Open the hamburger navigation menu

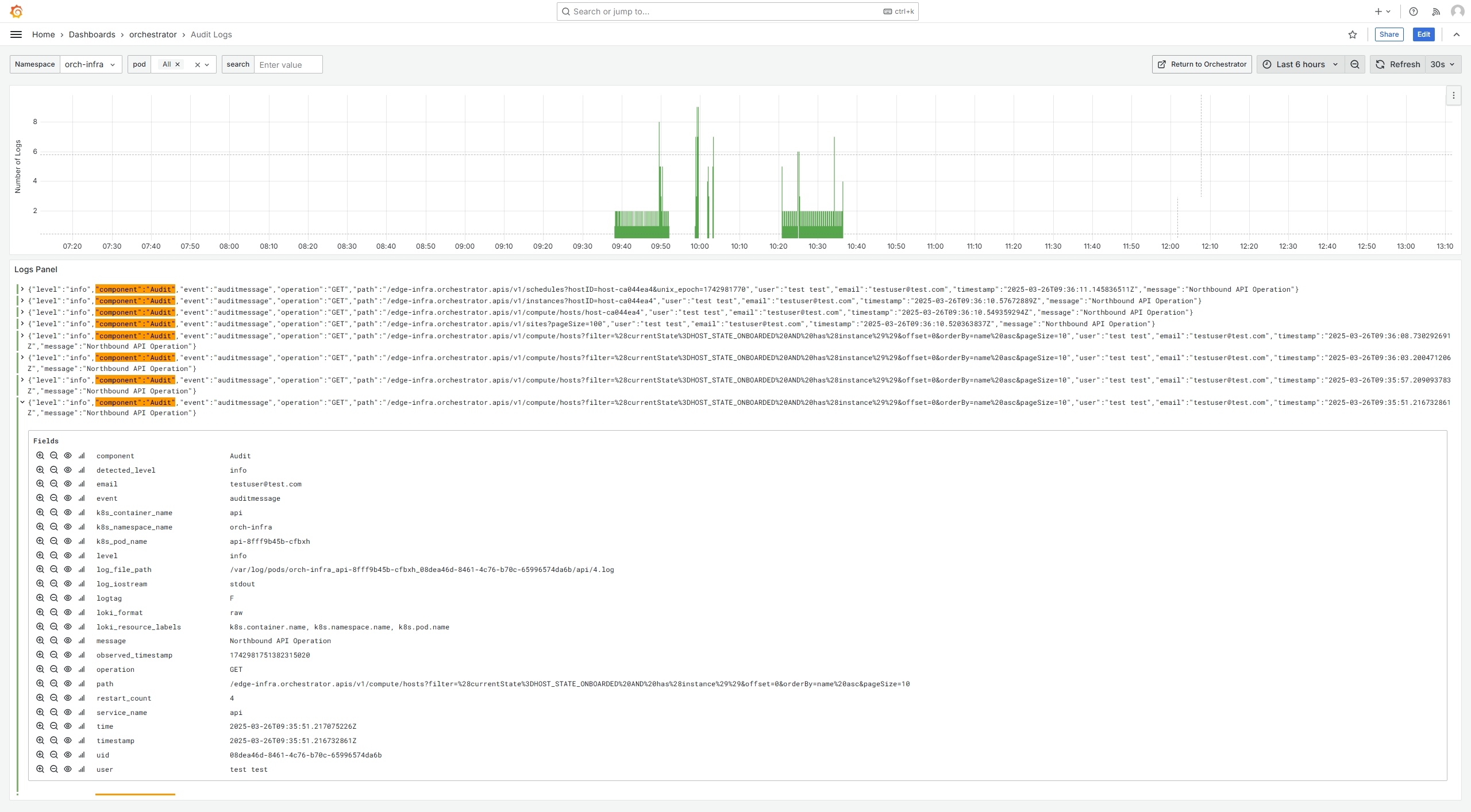[16, 34]
